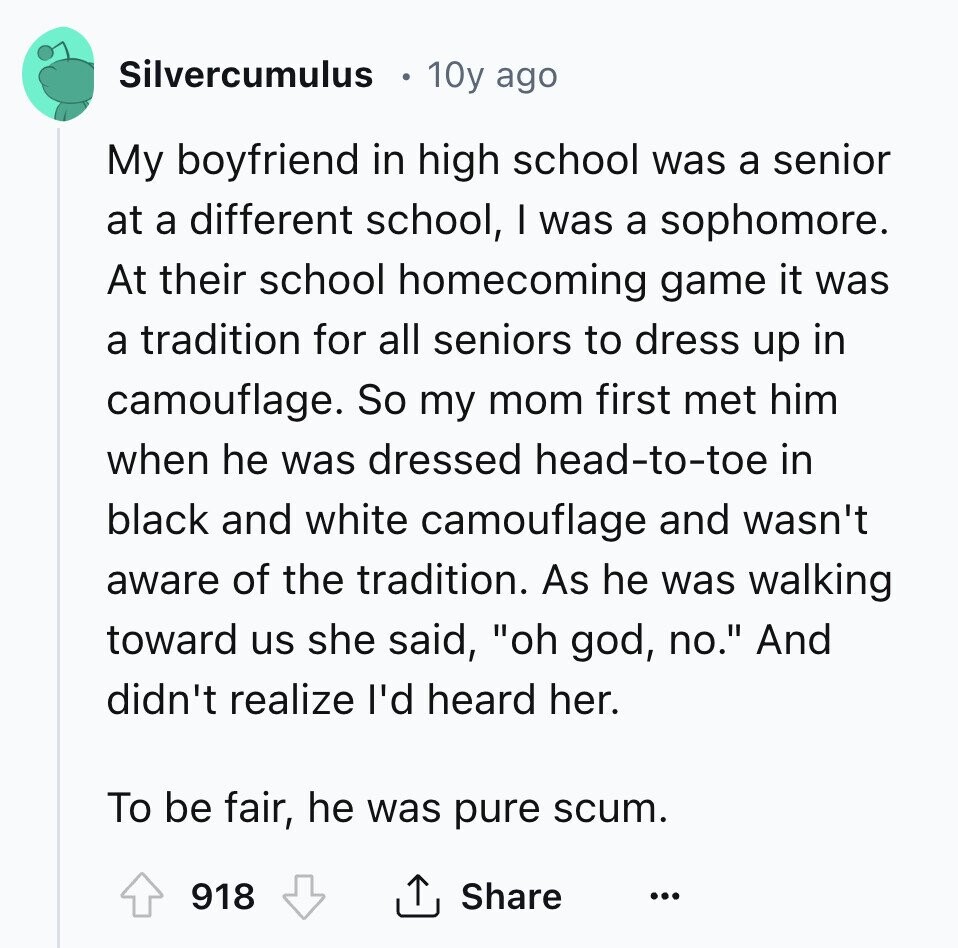Click the Share label text
Viewport: 958px width, 948px height.
point(511,896)
